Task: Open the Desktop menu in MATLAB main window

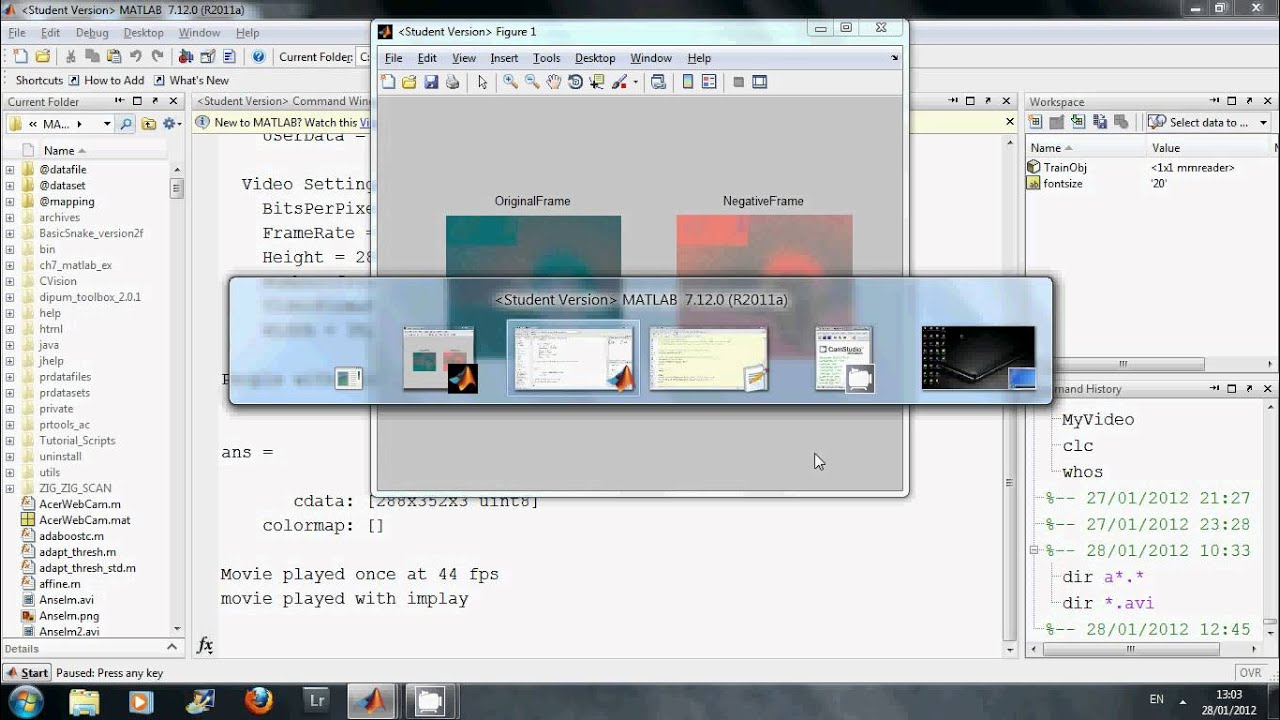Action: pyautogui.click(x=143, y=33)
